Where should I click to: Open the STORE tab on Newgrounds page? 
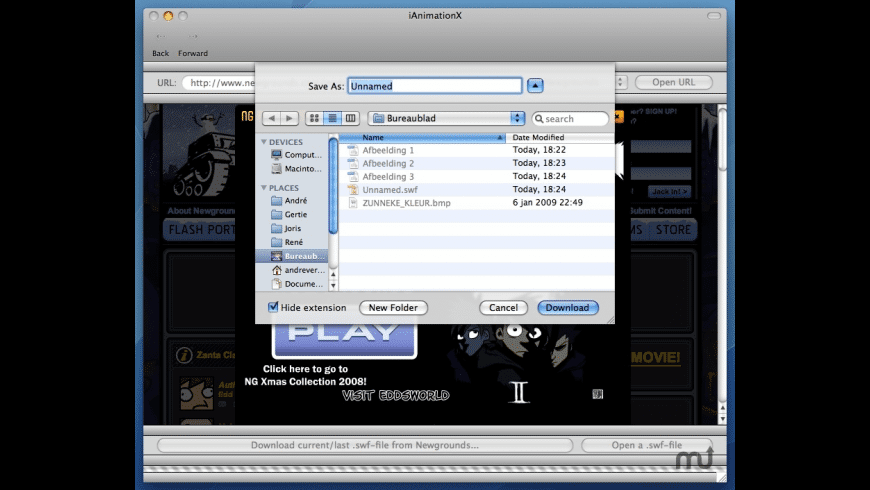(674, 230)
